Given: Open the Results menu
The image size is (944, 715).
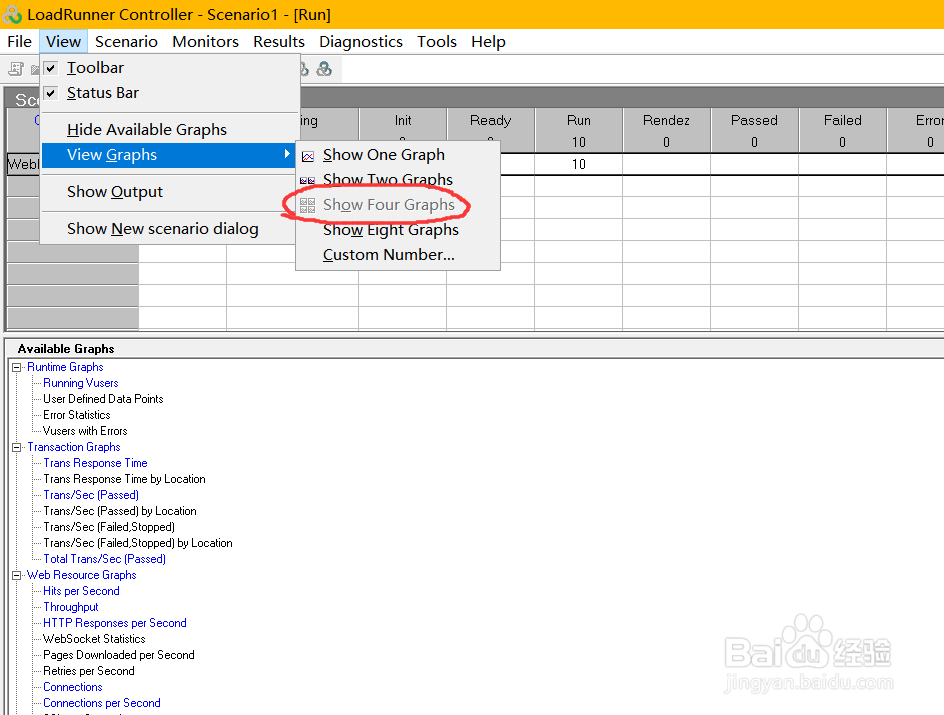Looking at the screenshot, I should click(279, 42).
